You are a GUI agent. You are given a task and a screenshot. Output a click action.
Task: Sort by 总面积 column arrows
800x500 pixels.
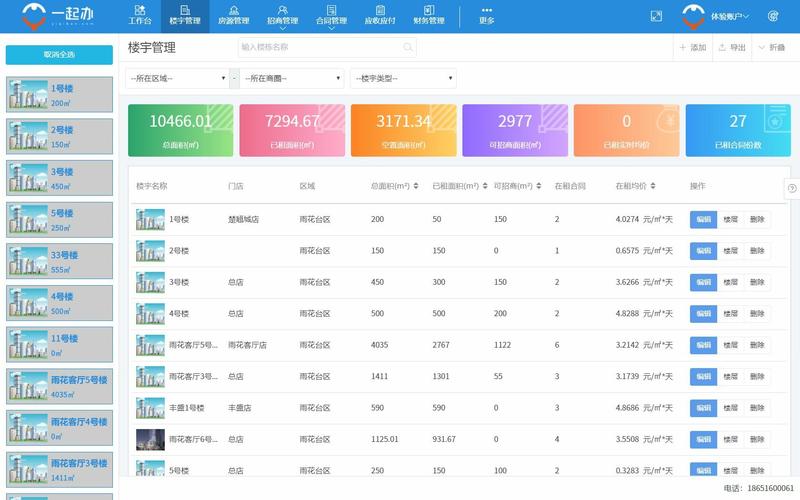(416, 186)
